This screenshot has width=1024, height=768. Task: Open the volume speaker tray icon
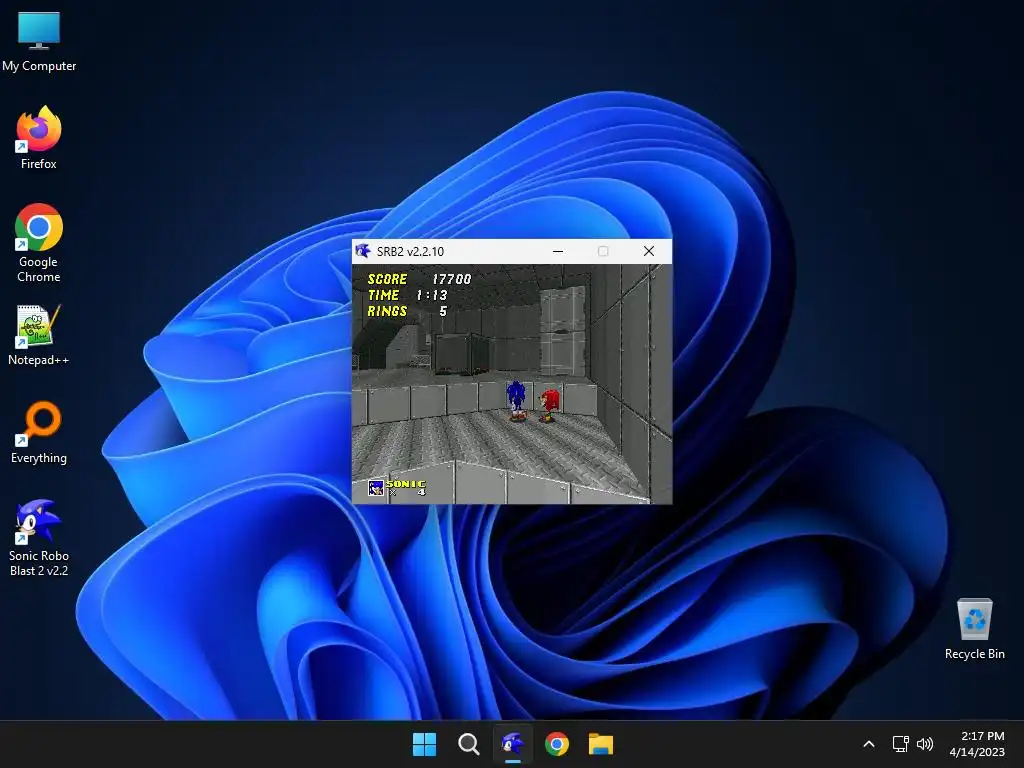tap(925, 744)
